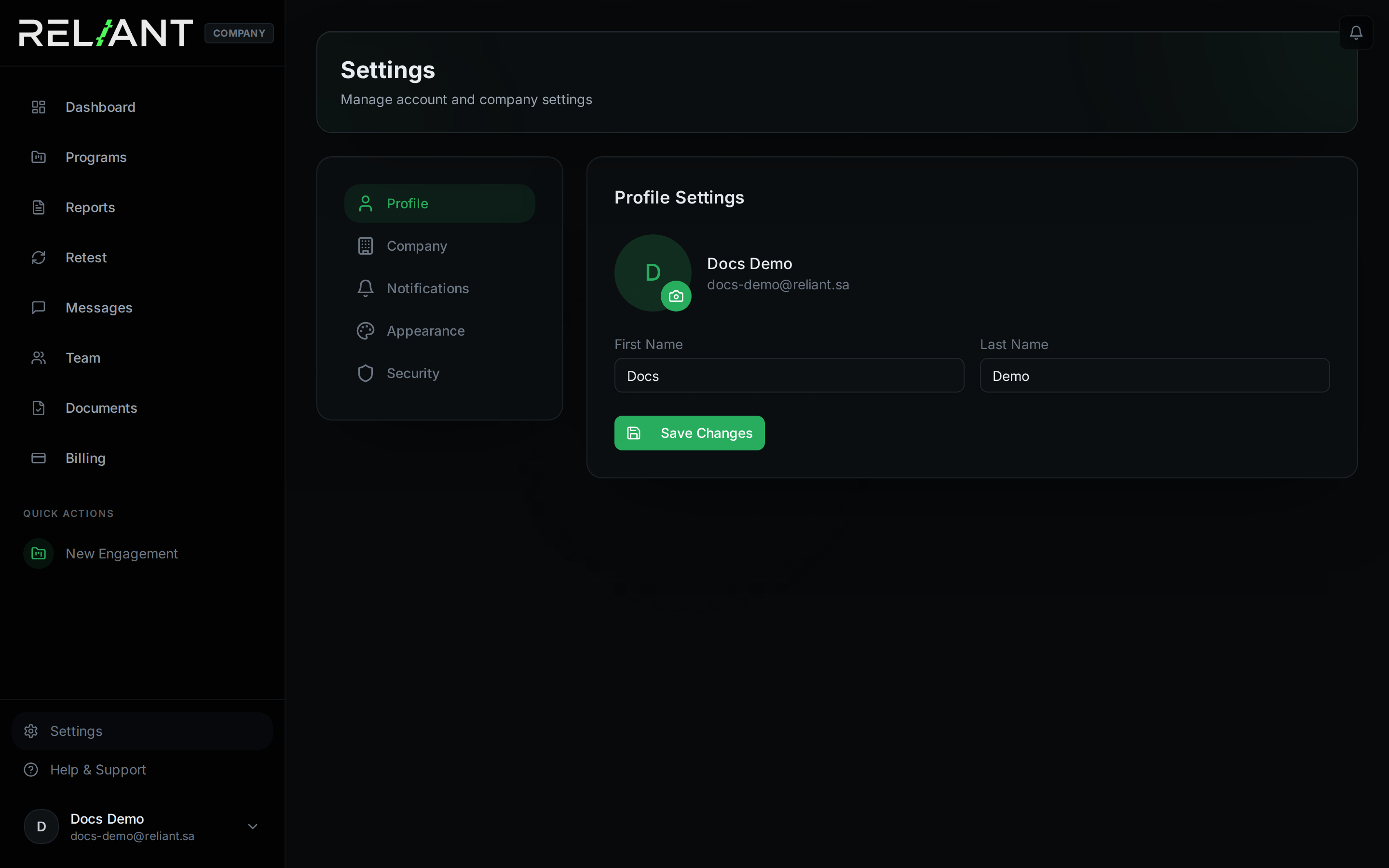Click the Reliant logo
1389x868 pixels.
[106, 33]
